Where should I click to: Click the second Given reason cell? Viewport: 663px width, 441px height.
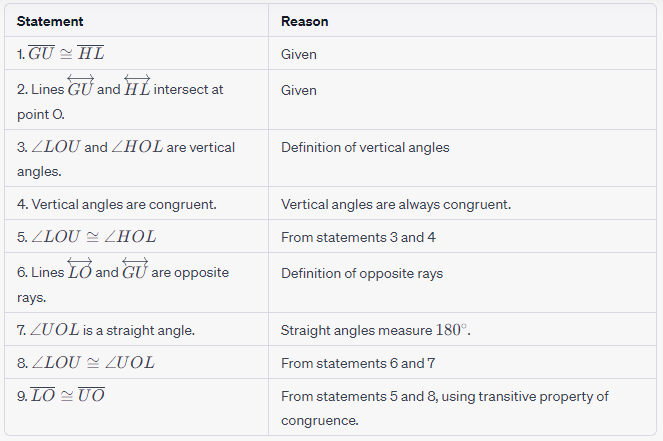pyautogui.click(x=299, y=90)
